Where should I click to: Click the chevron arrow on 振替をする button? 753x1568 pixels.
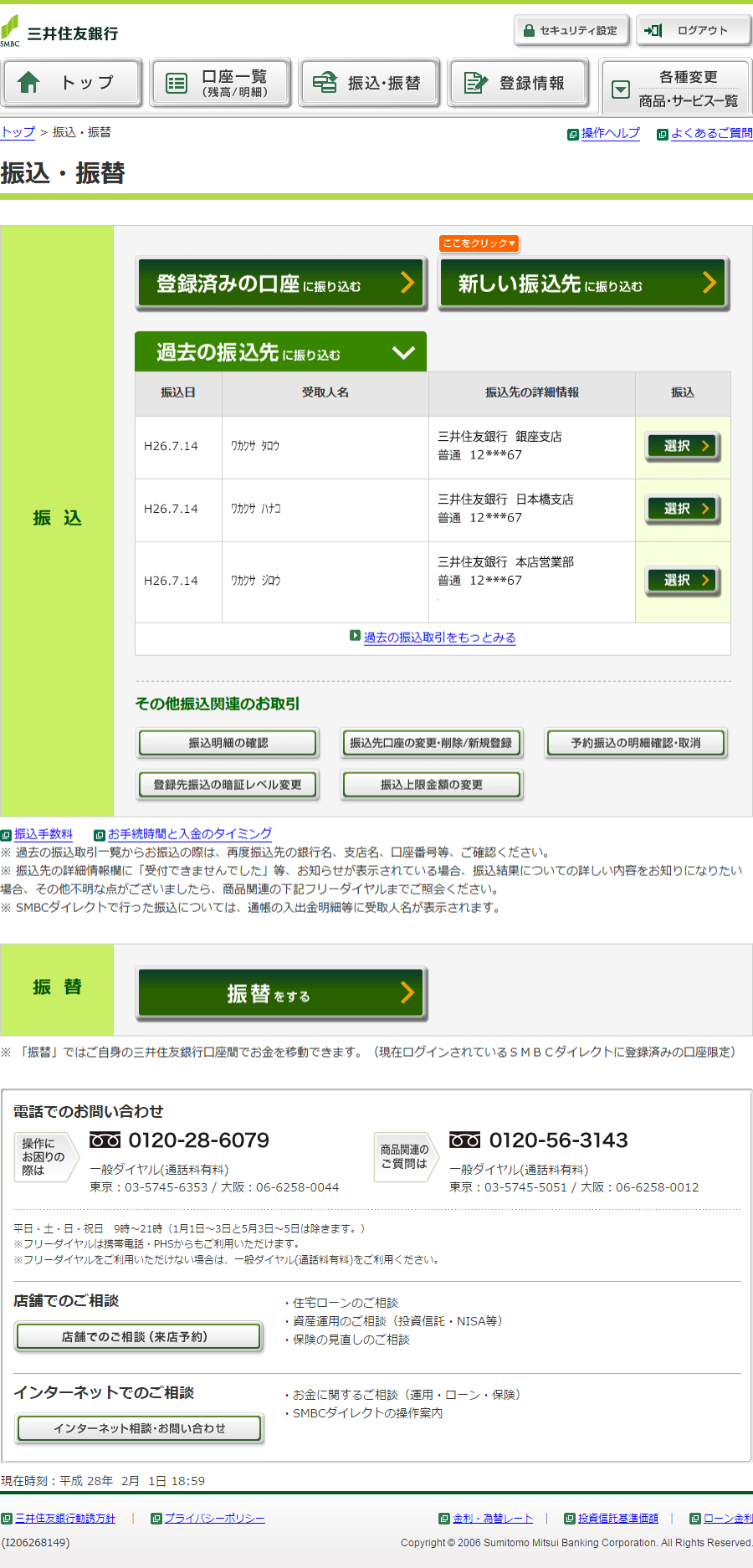407,992
